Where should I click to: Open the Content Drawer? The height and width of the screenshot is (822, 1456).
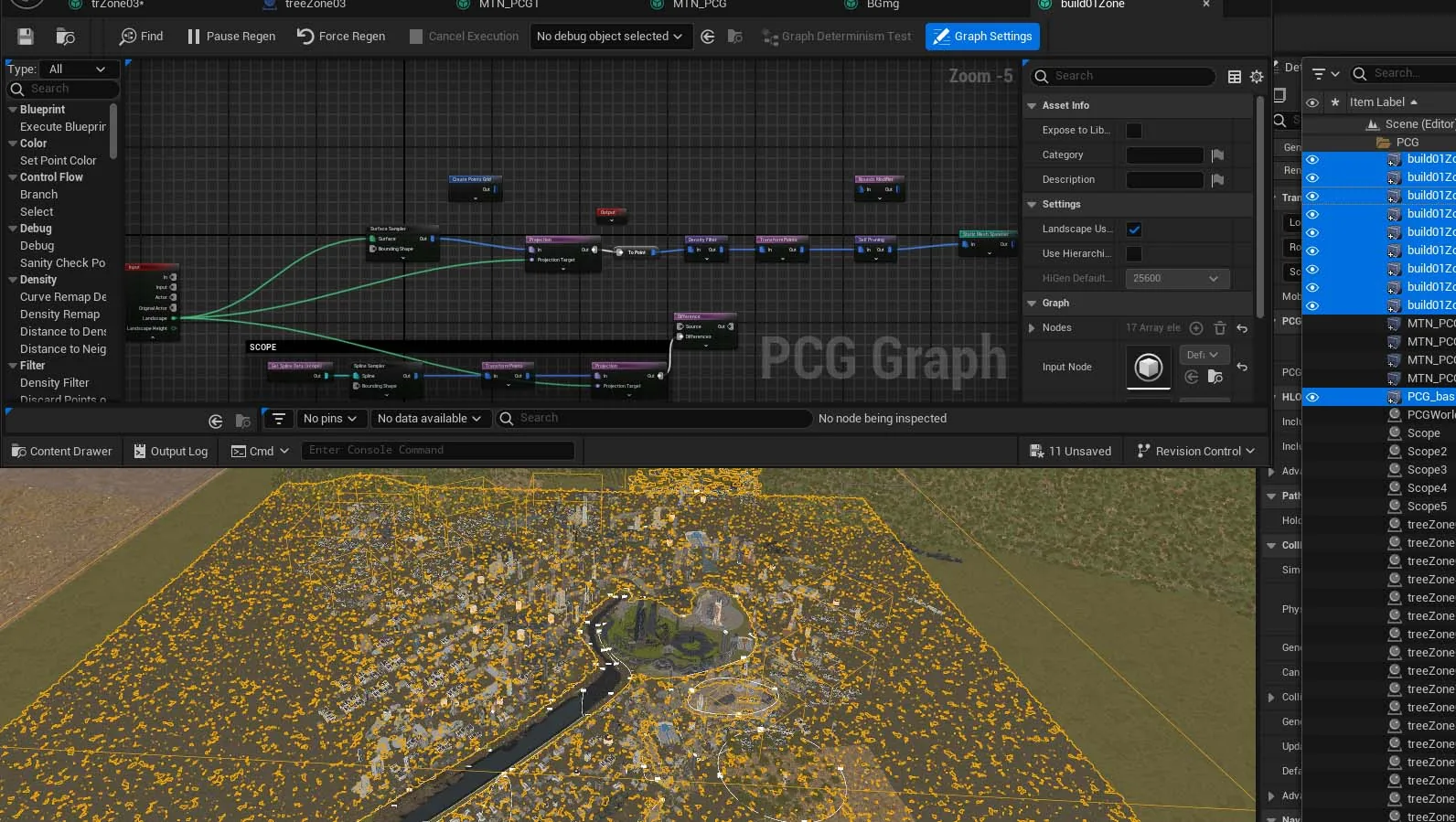(x=61, y=451)
